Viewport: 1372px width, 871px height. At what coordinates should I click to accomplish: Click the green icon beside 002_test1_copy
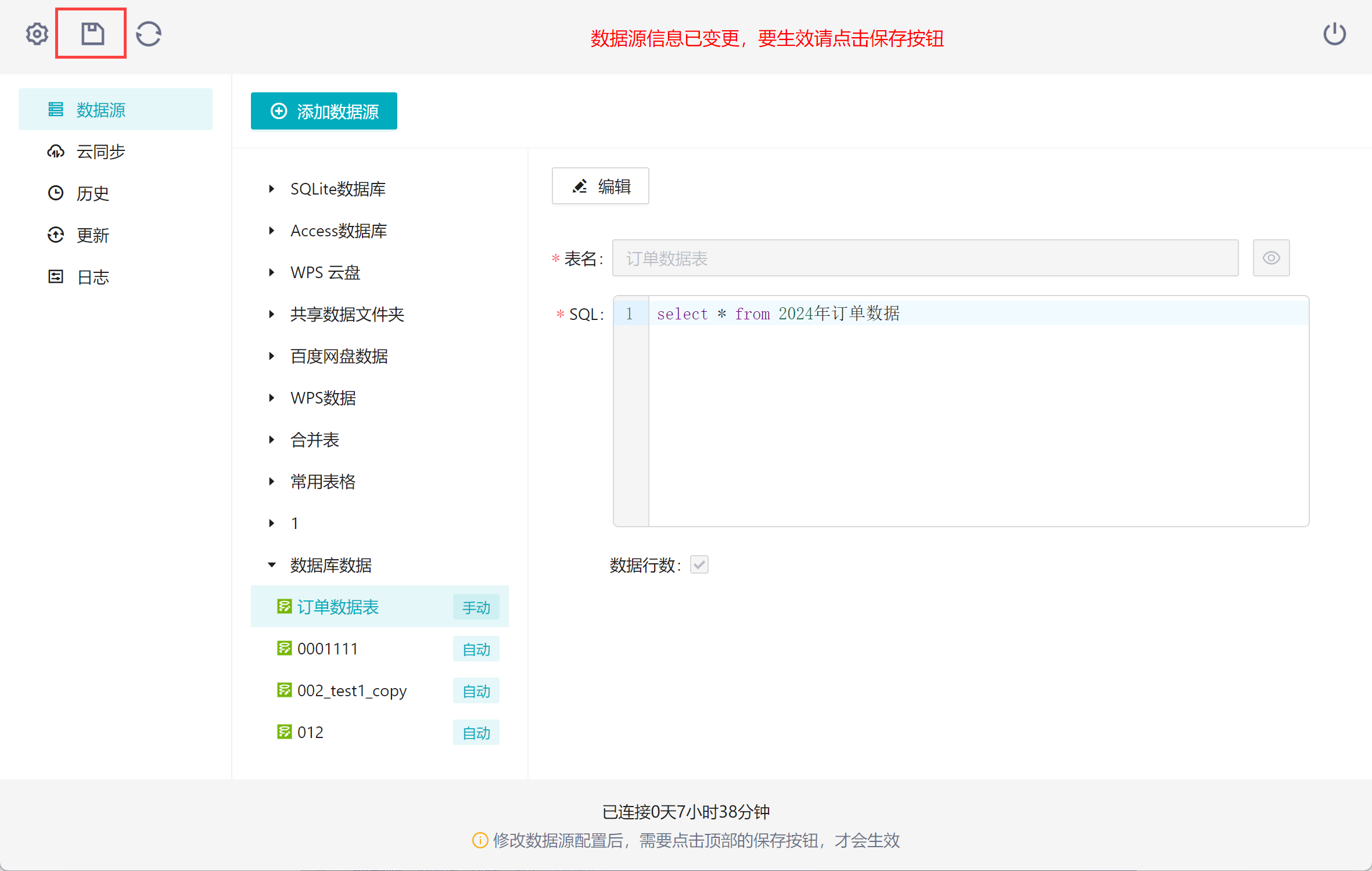(x=284, y=690)
